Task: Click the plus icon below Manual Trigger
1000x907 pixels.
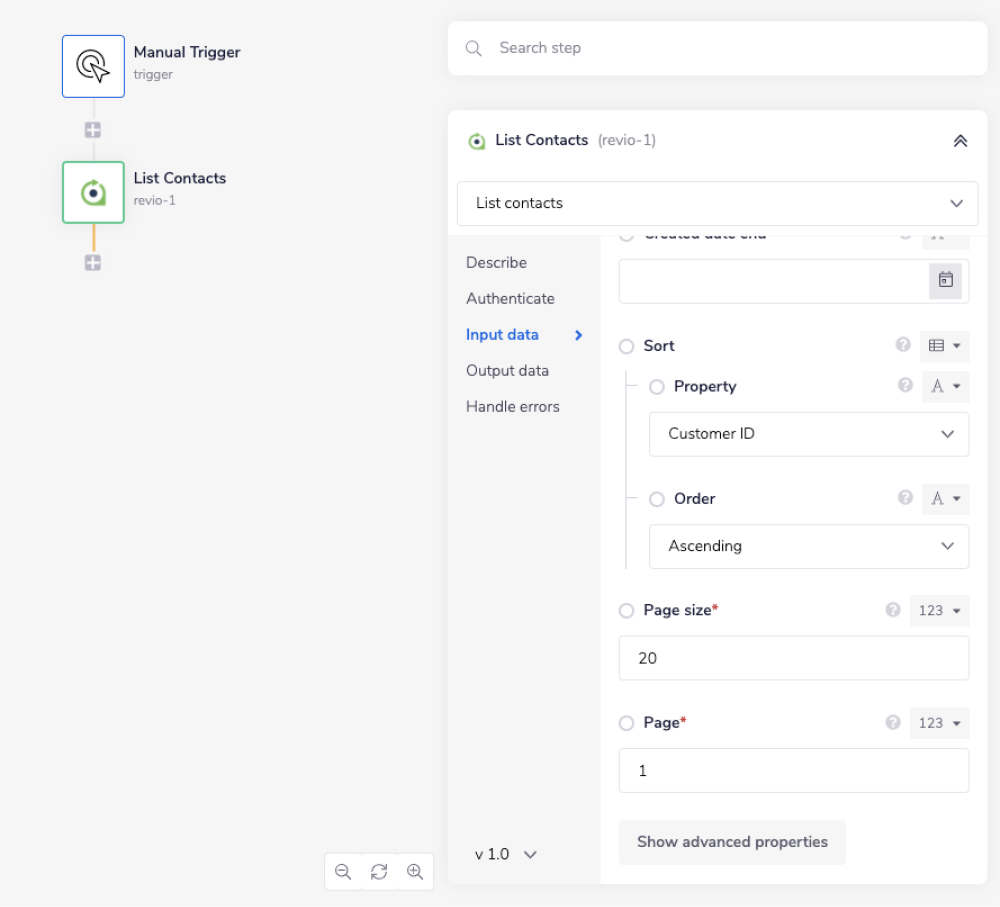Action: (93, 130)
